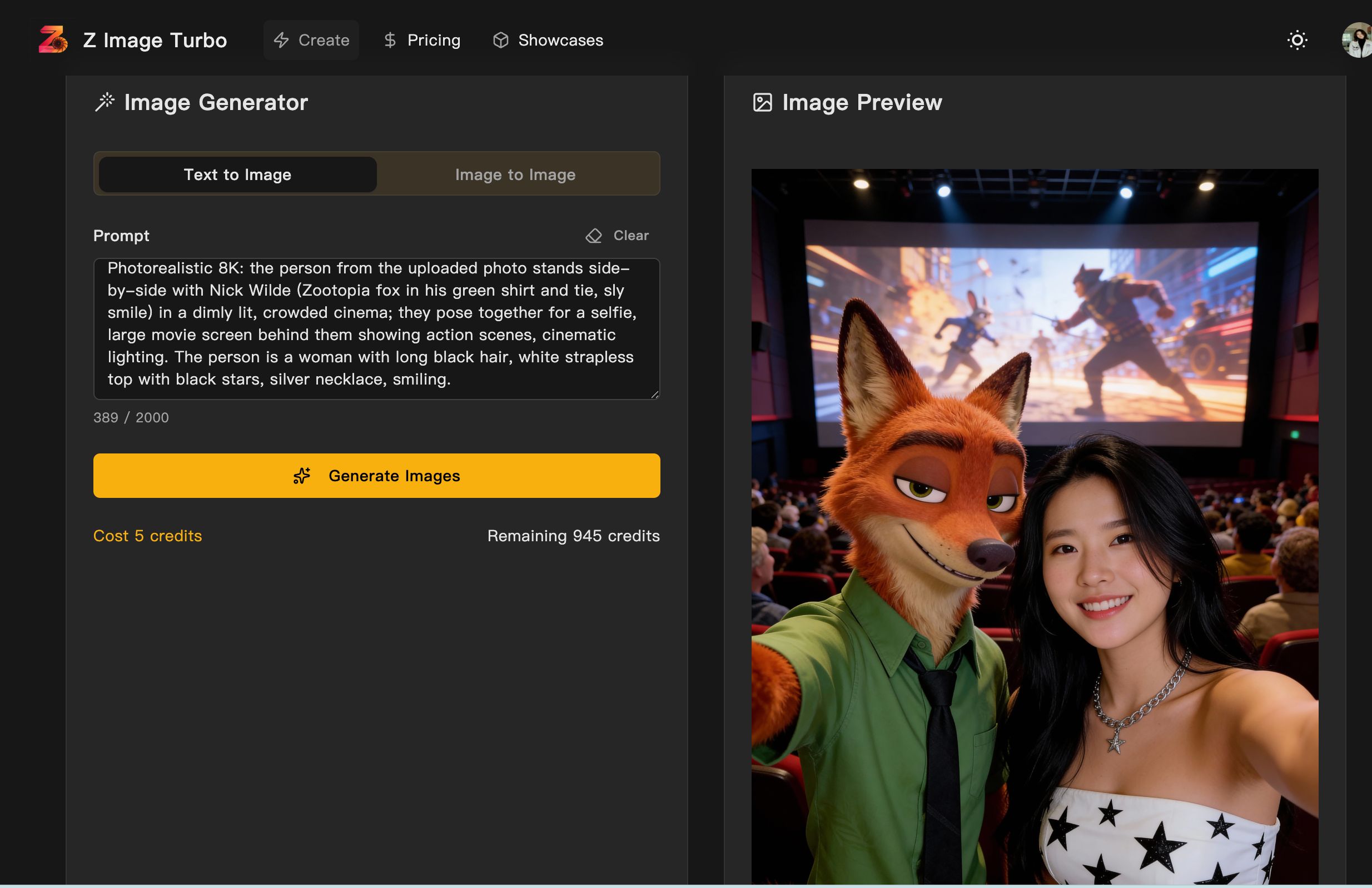
Task: Click the lightning bolt Create icon
Action: pos(281,41)
